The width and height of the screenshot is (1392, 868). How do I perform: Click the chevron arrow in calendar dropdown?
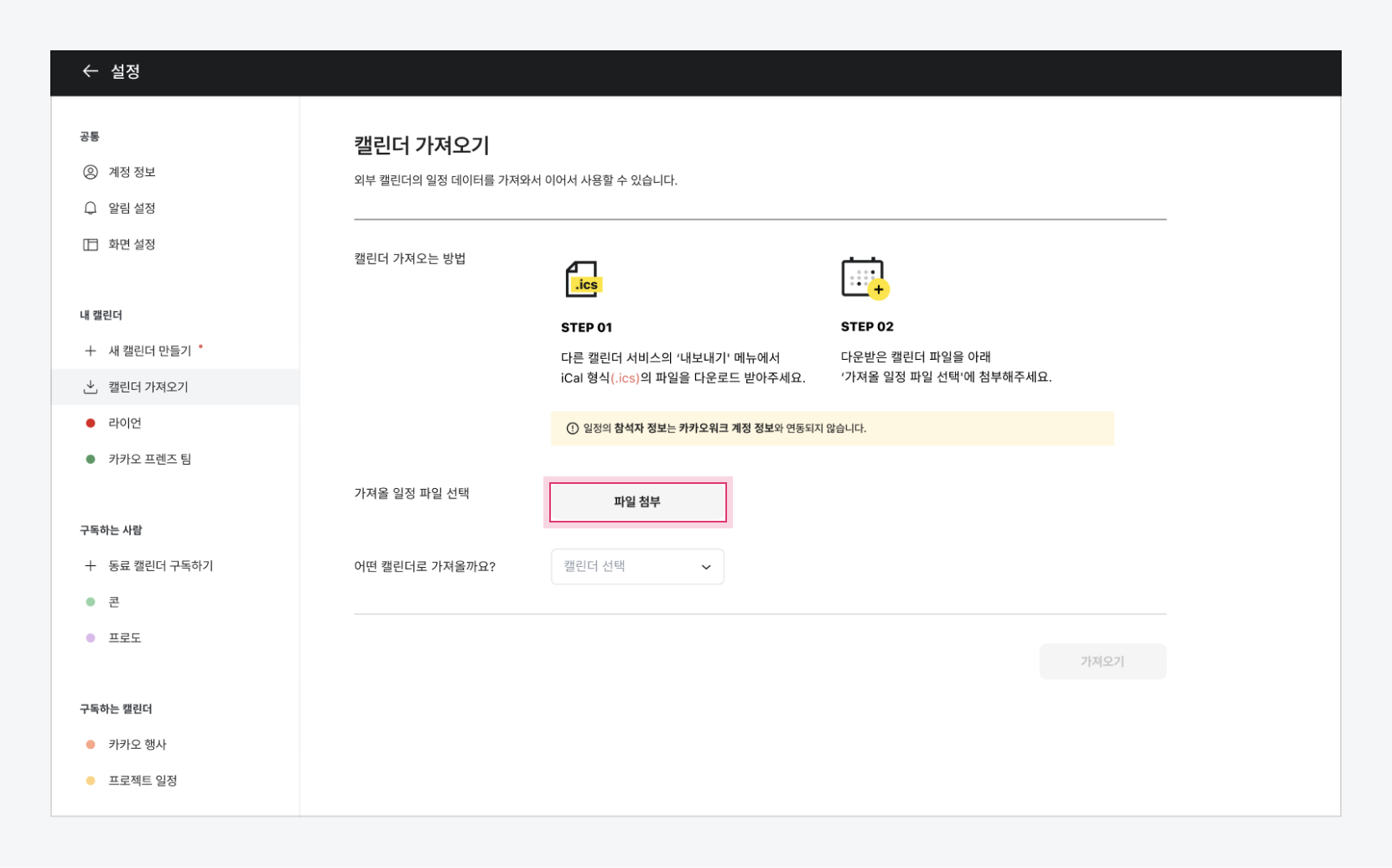[x=706, y=567]
